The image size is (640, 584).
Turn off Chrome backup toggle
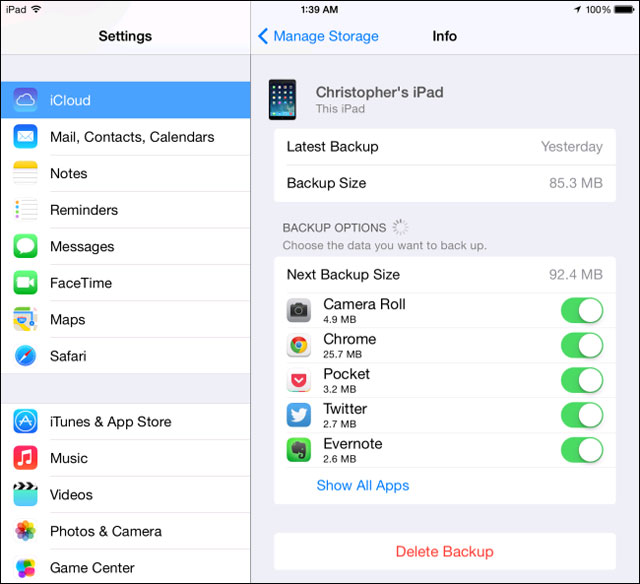pyautogui.click(x=582, y=345)
